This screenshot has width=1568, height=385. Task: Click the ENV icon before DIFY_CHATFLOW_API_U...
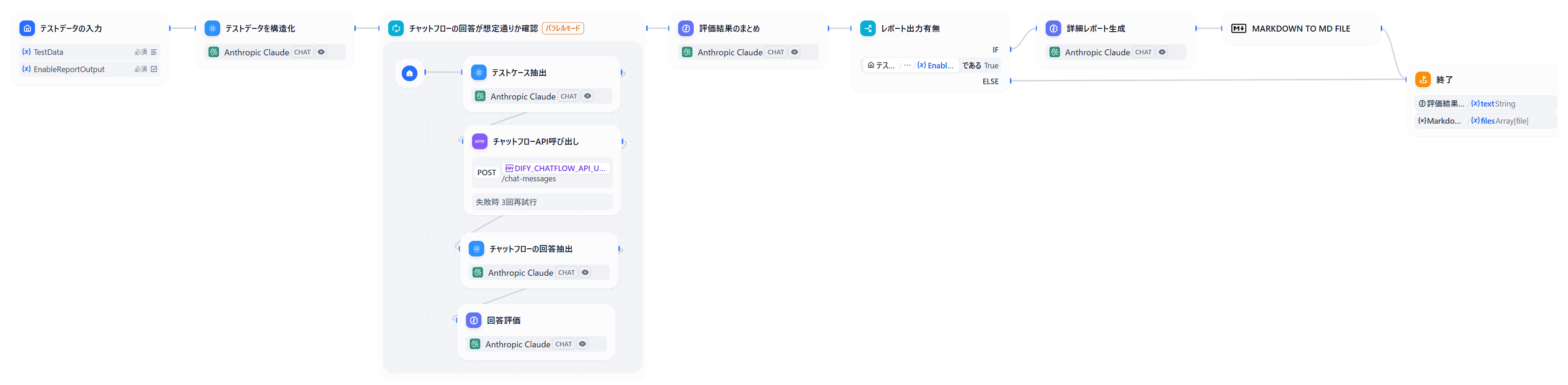coord(509,168)
